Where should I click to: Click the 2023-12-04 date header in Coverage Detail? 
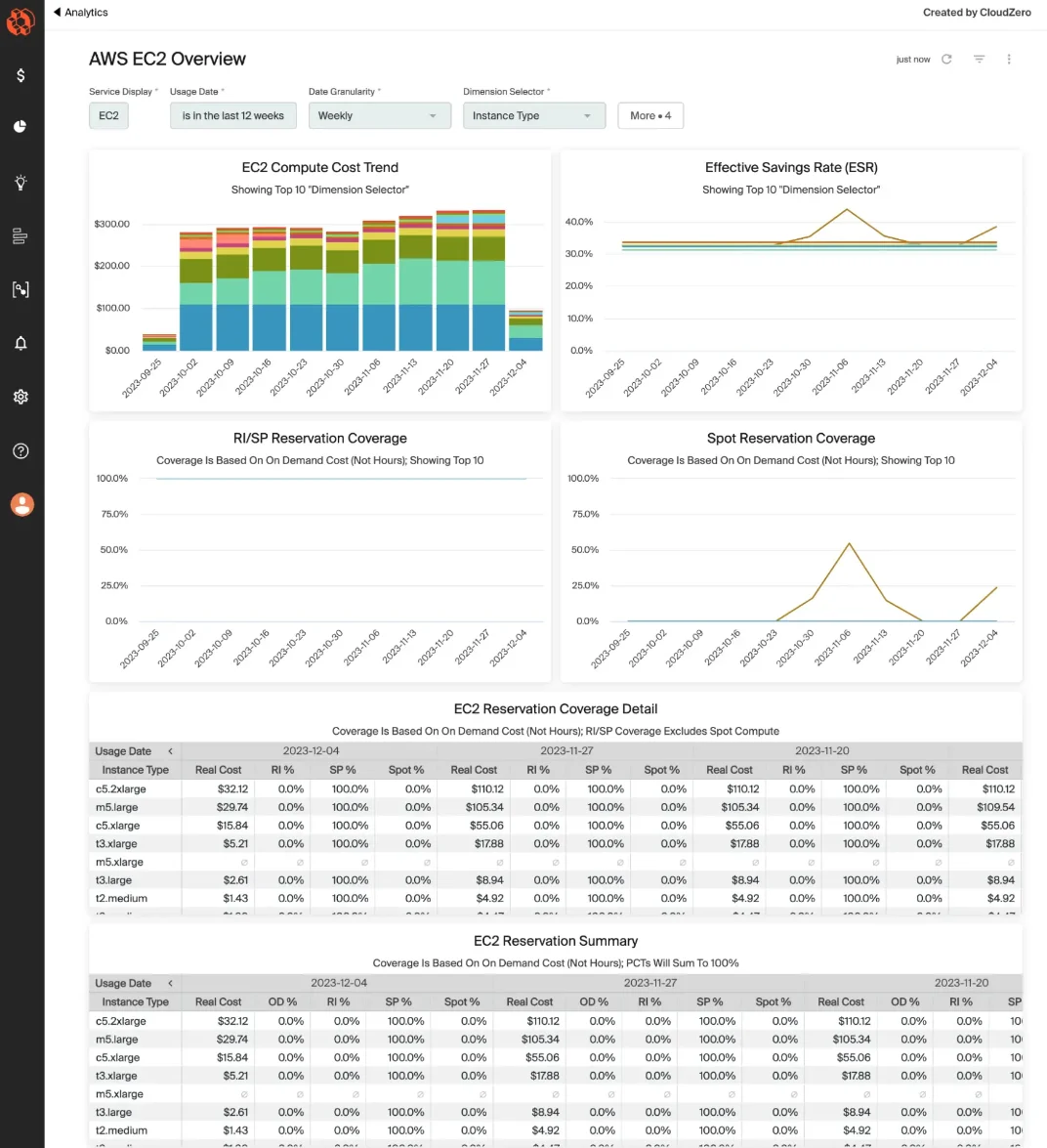coord(311,751)
